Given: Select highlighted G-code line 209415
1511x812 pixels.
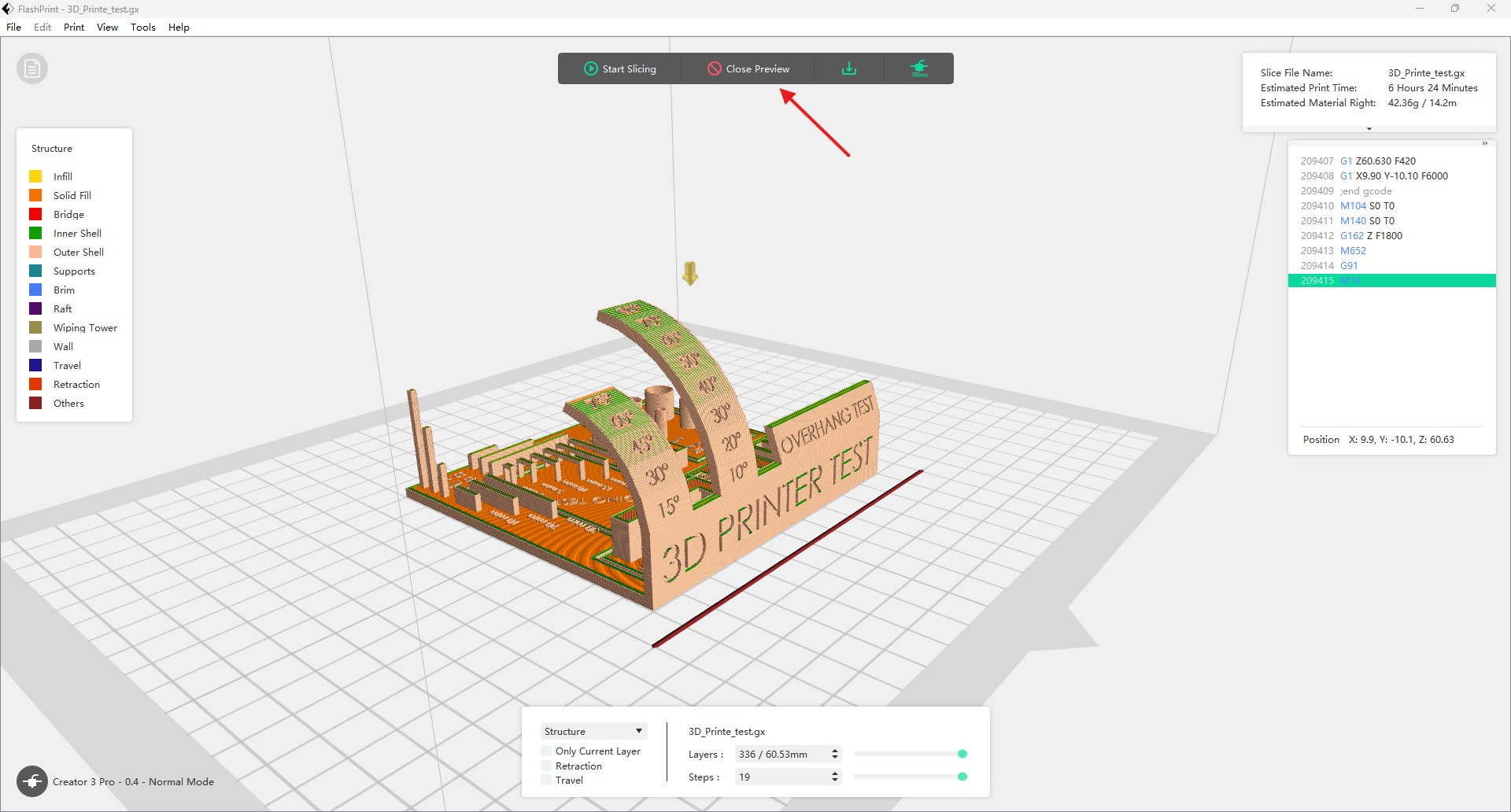Looking at the screenshot, I should pyautogui.click(x=1391, y=280).
